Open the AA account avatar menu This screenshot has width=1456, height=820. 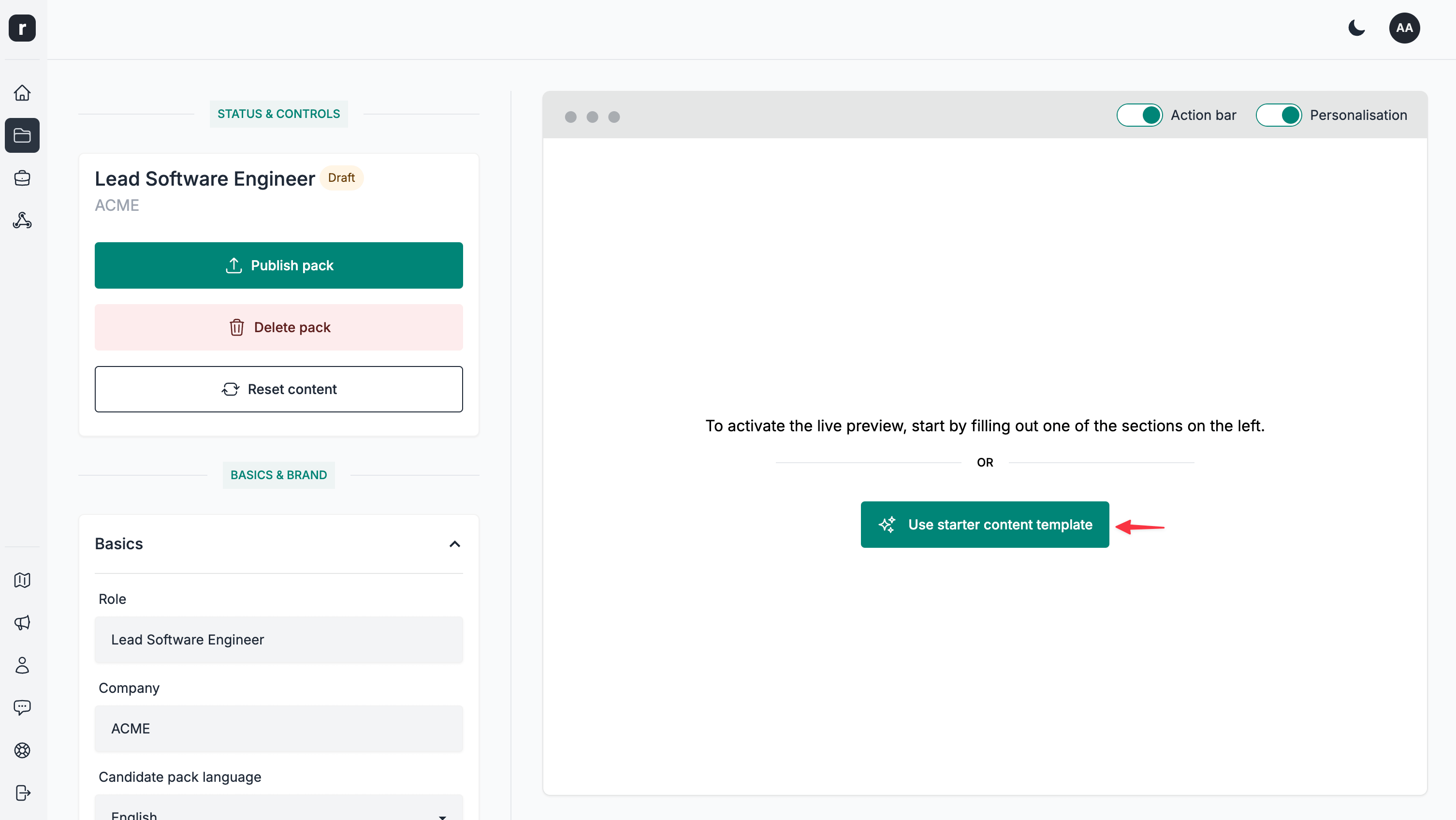(1404, 28)
